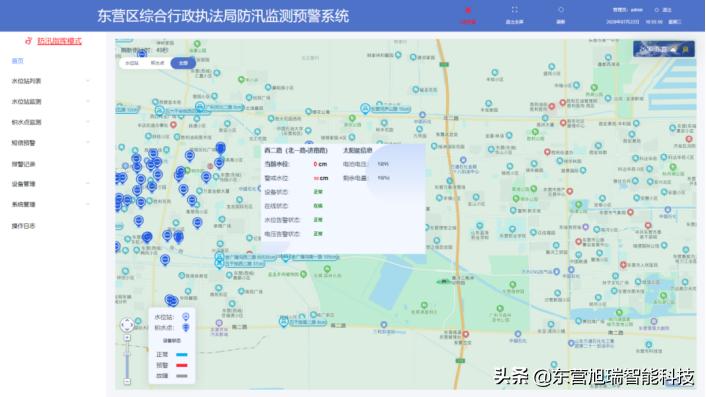This screenshot has width=706, height=397.
Task: Click the 当前水位 value 0 cm
Action: [320, 164]
